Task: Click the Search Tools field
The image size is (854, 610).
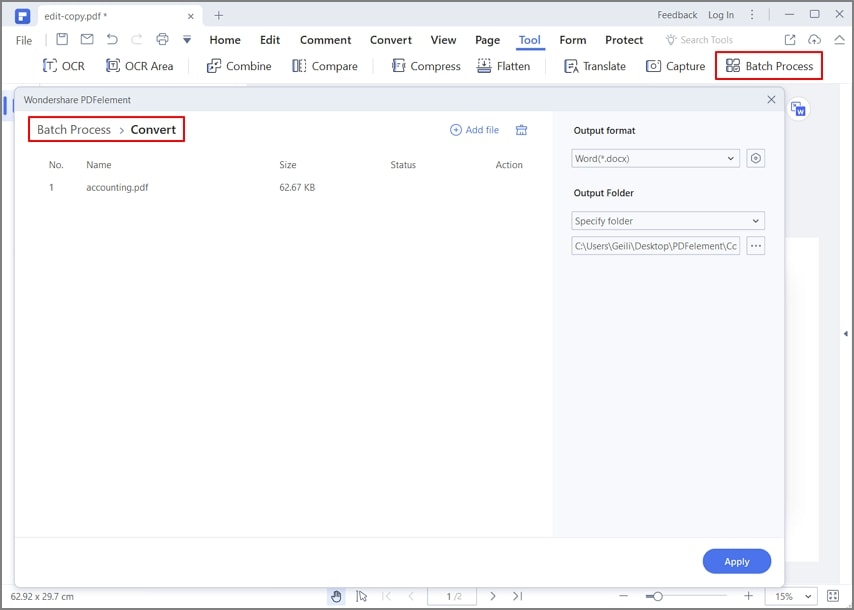Action: (x=699, y=40)
